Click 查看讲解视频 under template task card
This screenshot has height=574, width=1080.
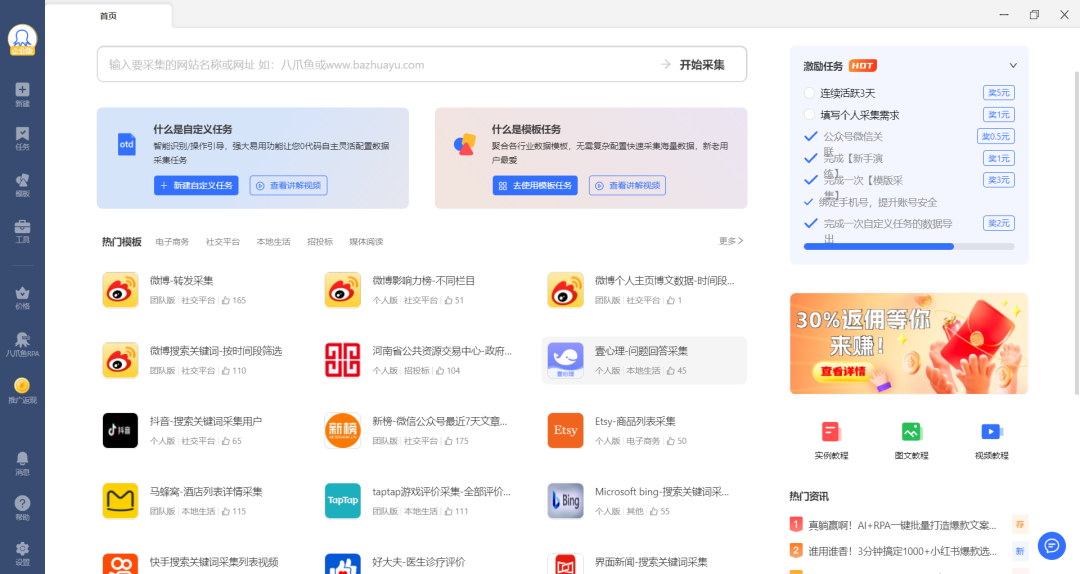627,185
